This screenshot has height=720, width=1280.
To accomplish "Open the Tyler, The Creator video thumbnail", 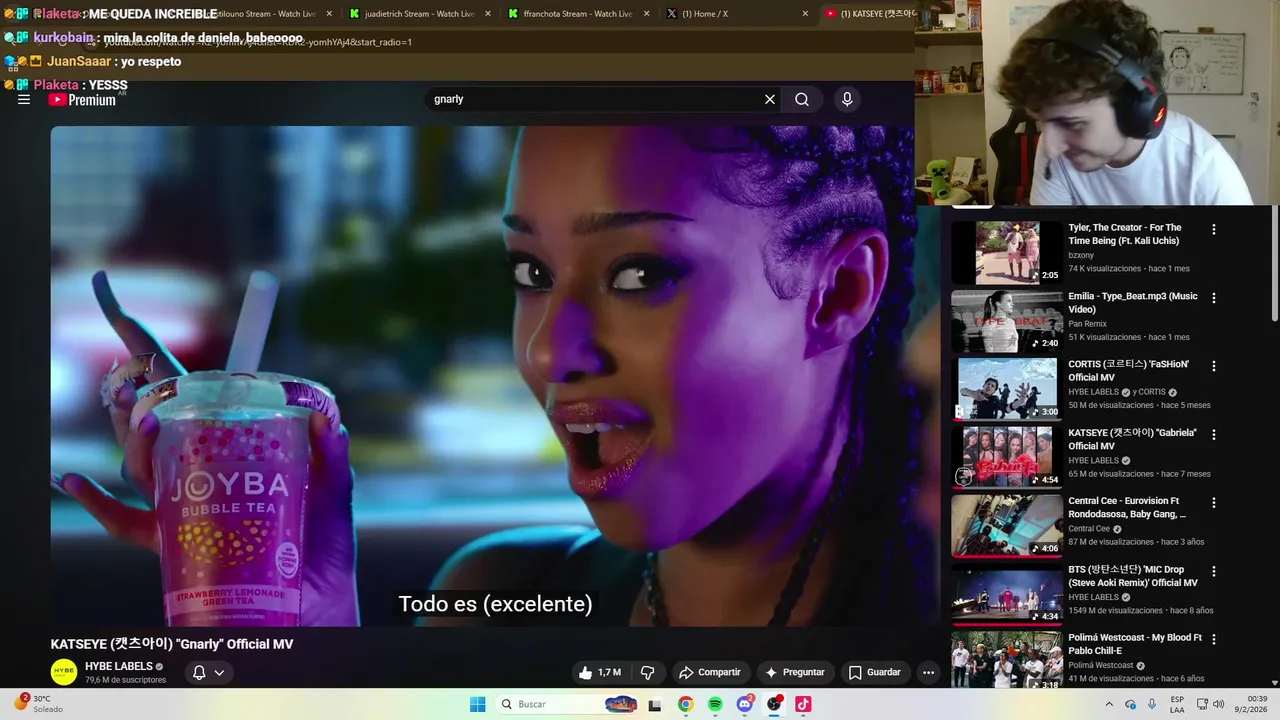I will pyautogui.click(x=1007, y=252).
